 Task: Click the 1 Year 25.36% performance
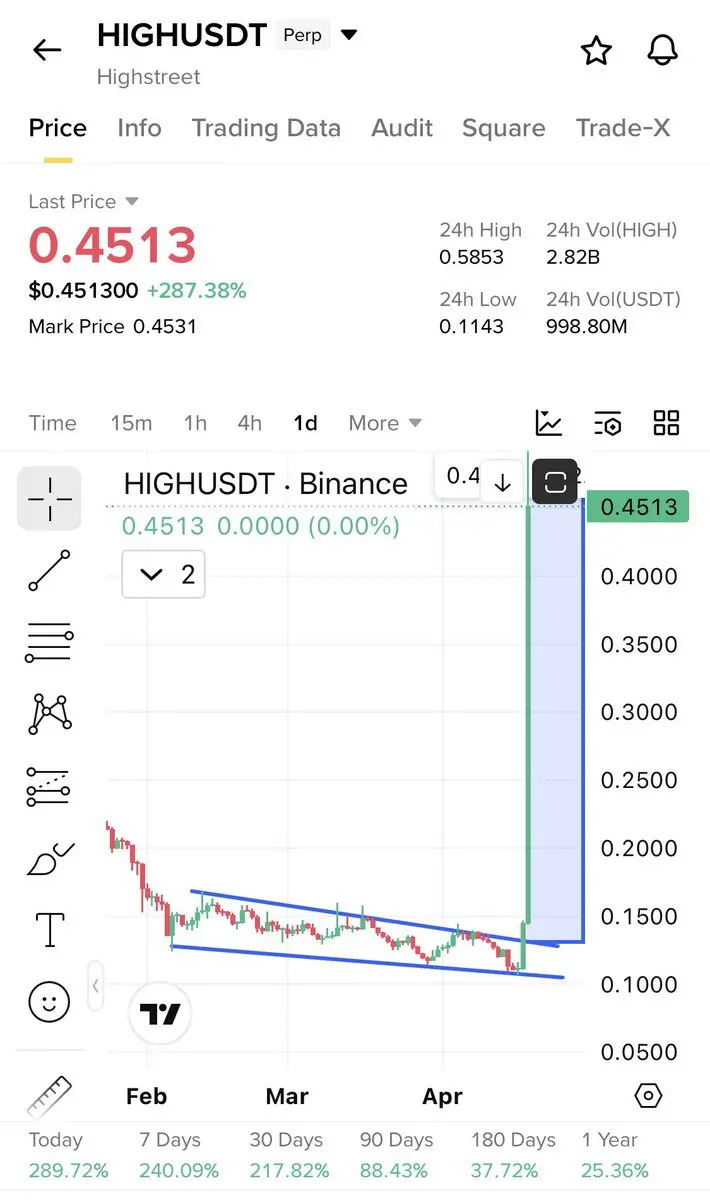point(615,1155)
